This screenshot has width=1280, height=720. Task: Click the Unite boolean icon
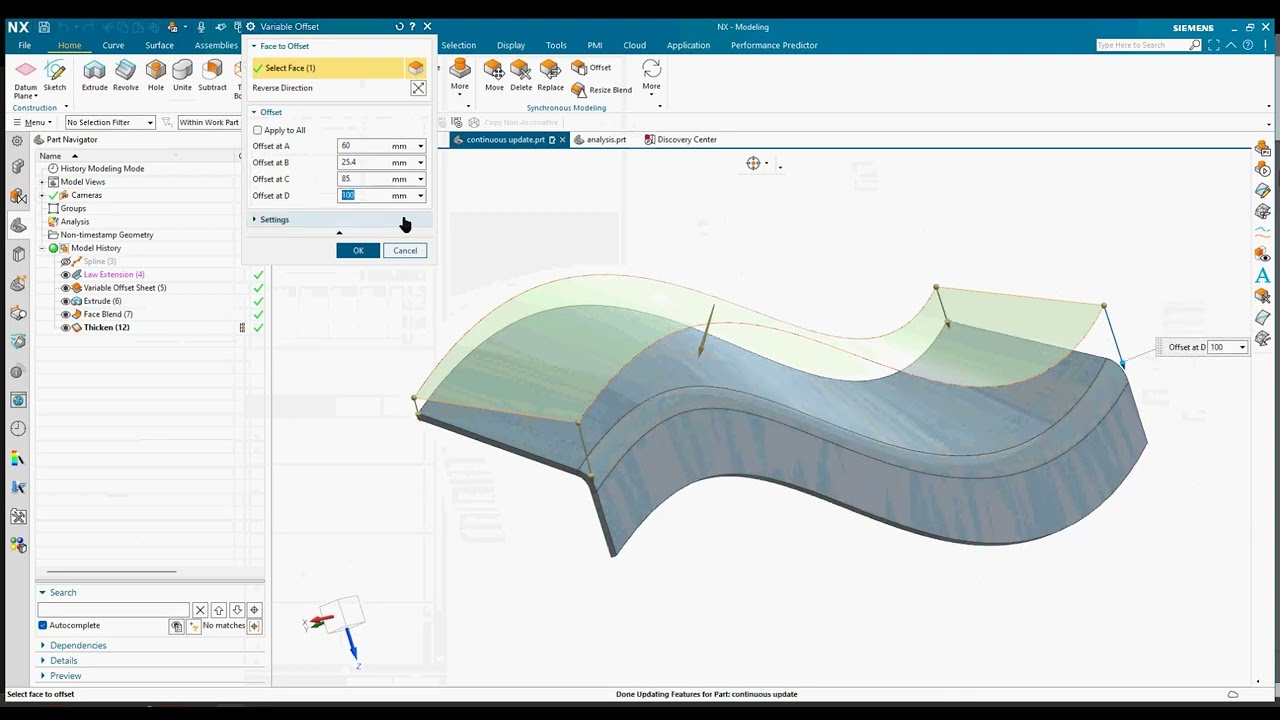click(x=182, y=70)
